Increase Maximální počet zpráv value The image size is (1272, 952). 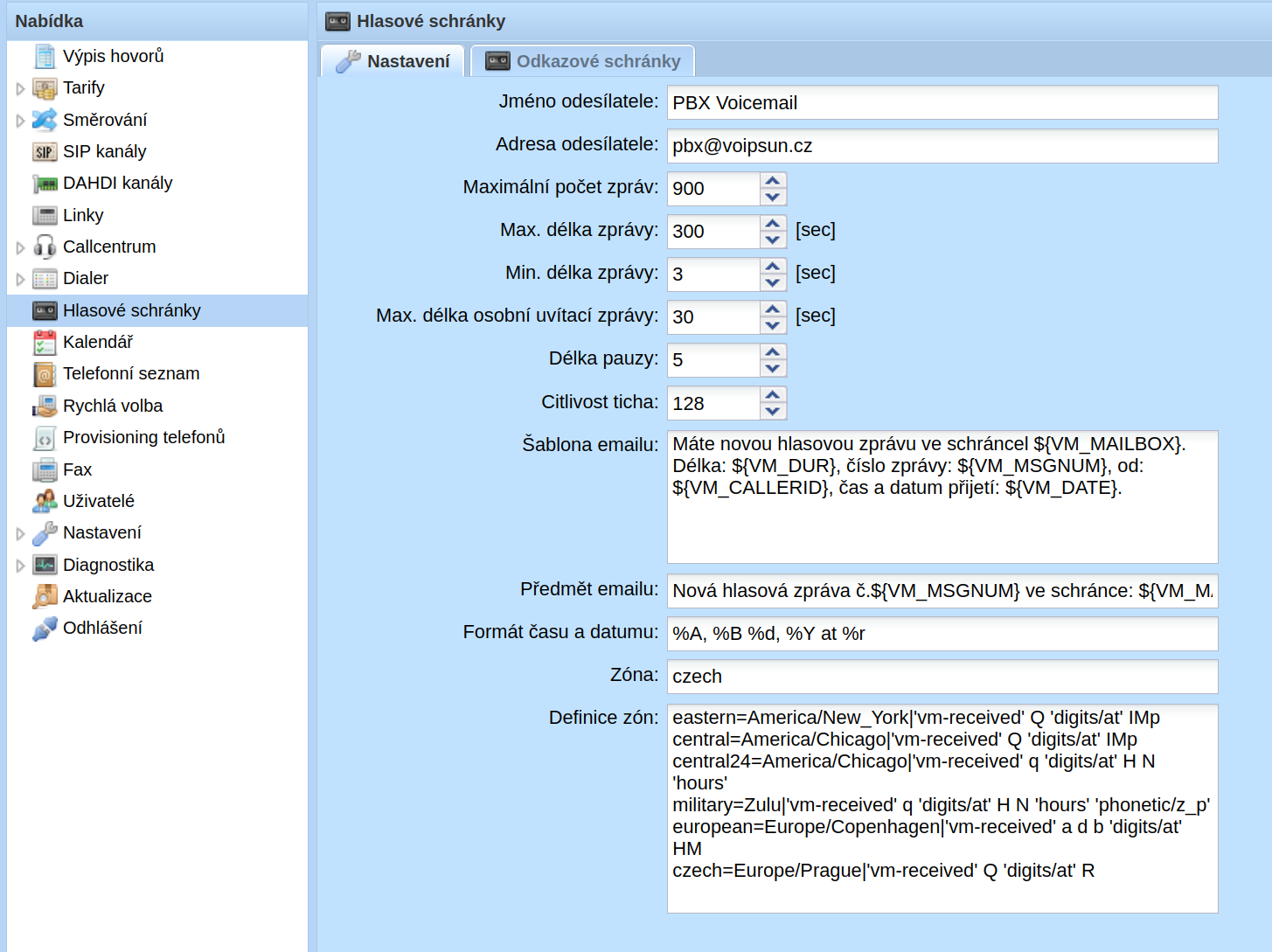(x=773, y=181)
